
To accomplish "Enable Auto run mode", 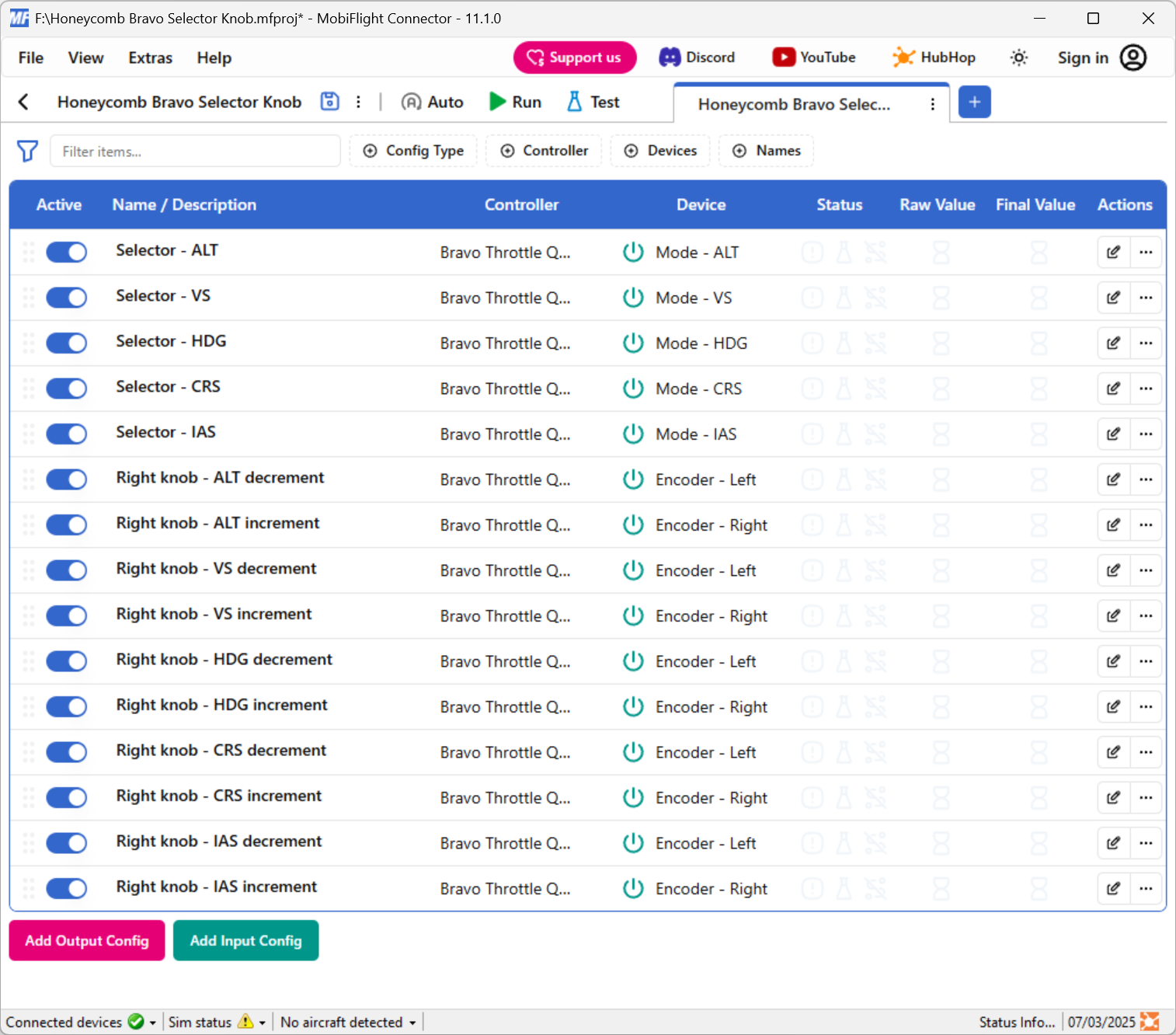I will (433, 102).
